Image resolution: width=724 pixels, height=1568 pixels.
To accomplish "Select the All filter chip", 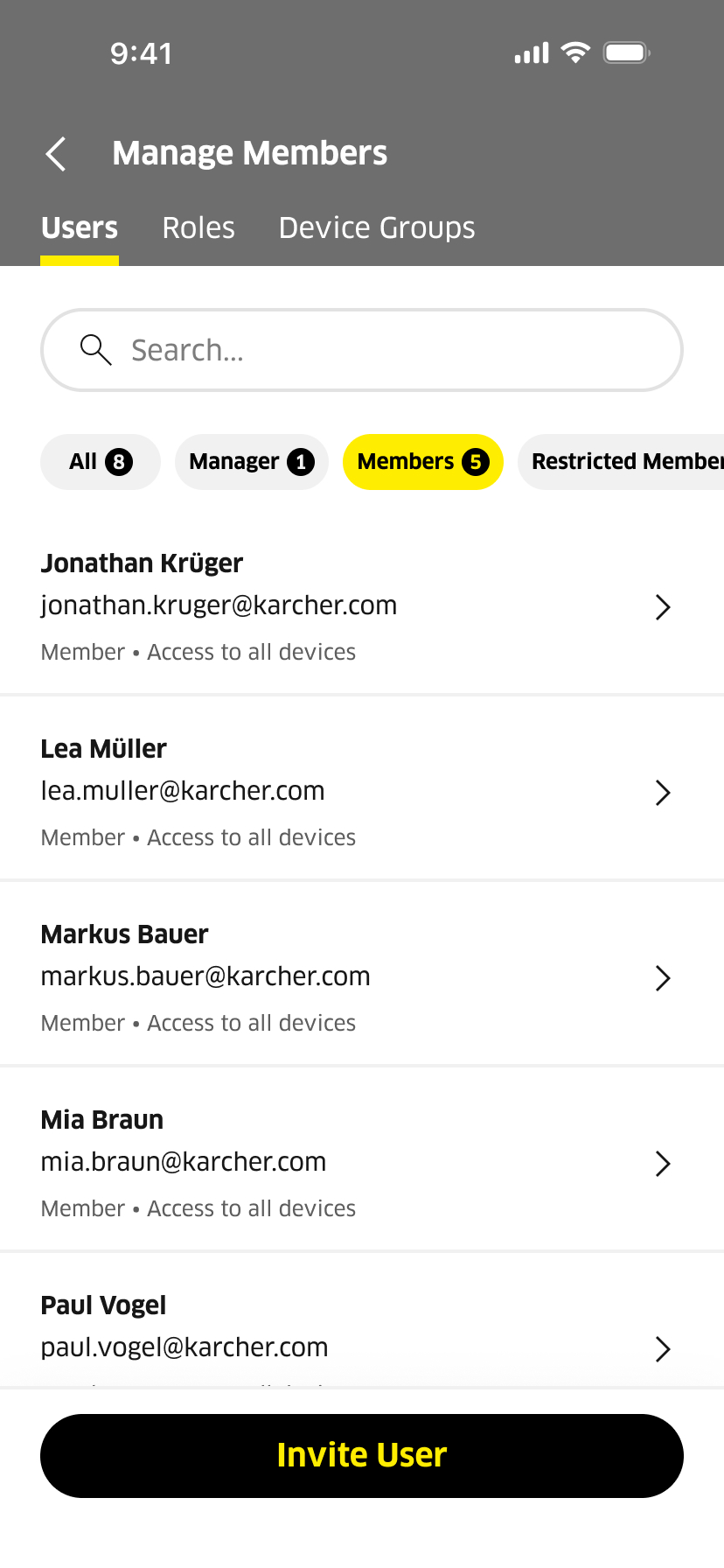I will [100, 461].
